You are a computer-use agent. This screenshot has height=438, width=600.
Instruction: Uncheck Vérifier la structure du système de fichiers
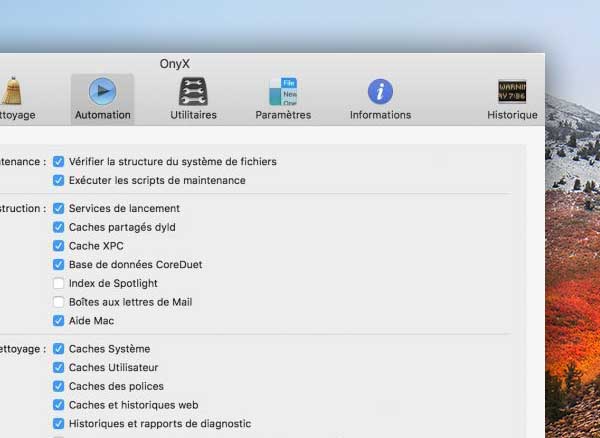pyautogui.click(x=59, y=162)
